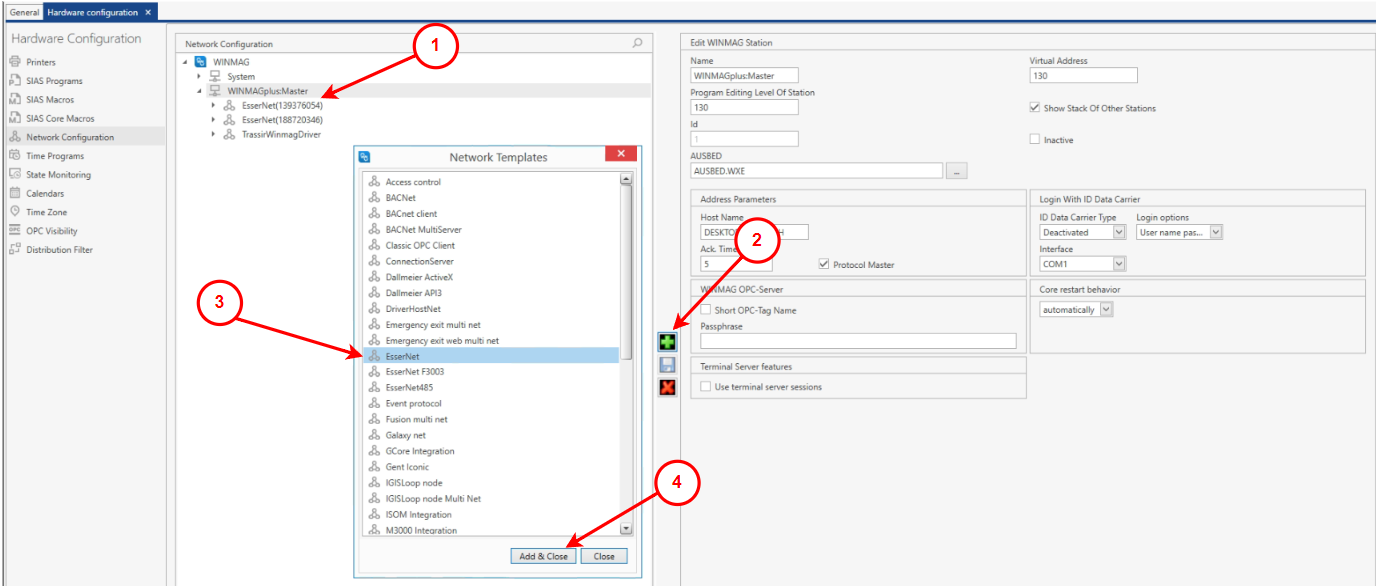Click the Name input field
The width and height of the screenshot is (1376, 586).
[744, 75]
